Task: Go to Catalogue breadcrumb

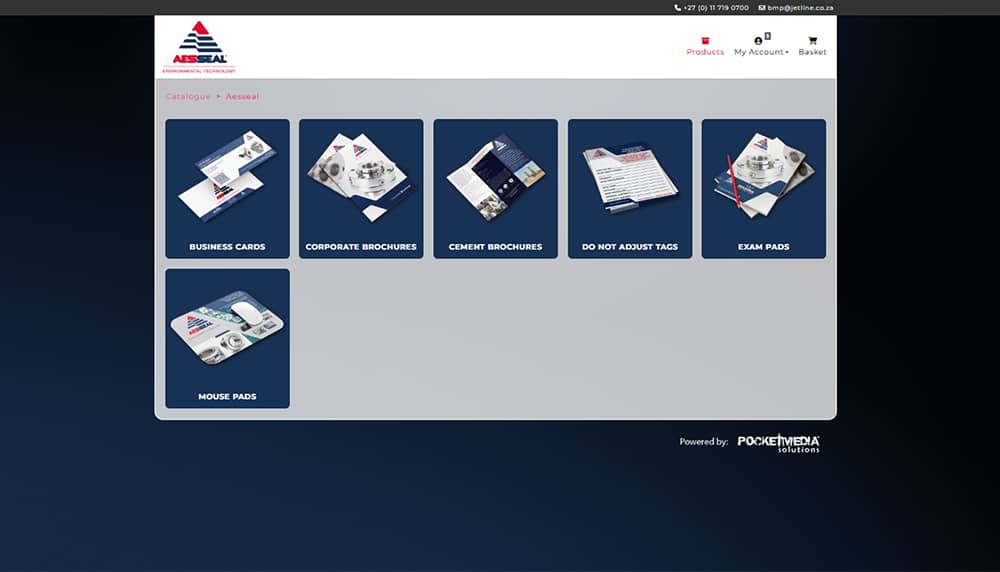Action: pos(188,96)
